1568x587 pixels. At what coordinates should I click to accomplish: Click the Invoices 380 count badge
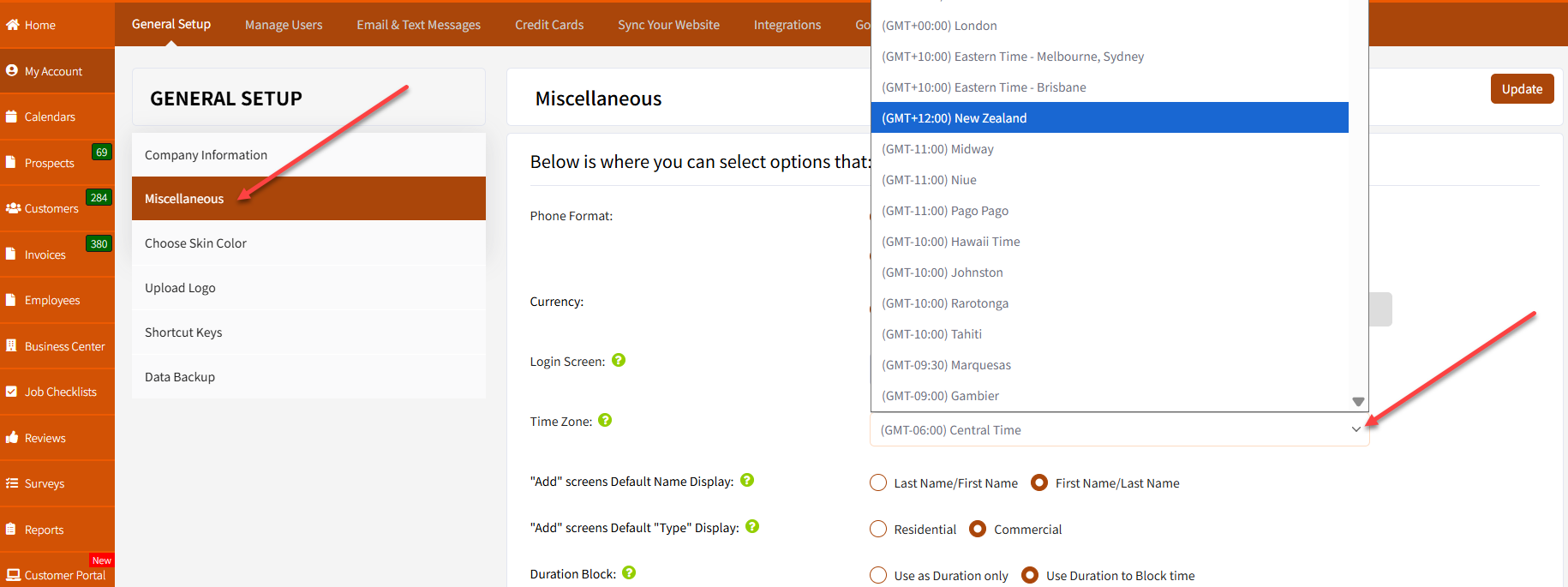pyautogui.click(x=99, y=243)
